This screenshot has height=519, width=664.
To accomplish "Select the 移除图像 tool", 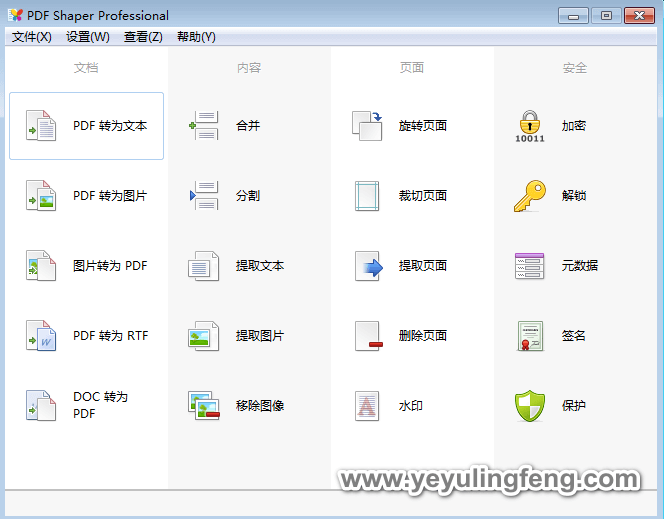I will [x=249, y=406].
